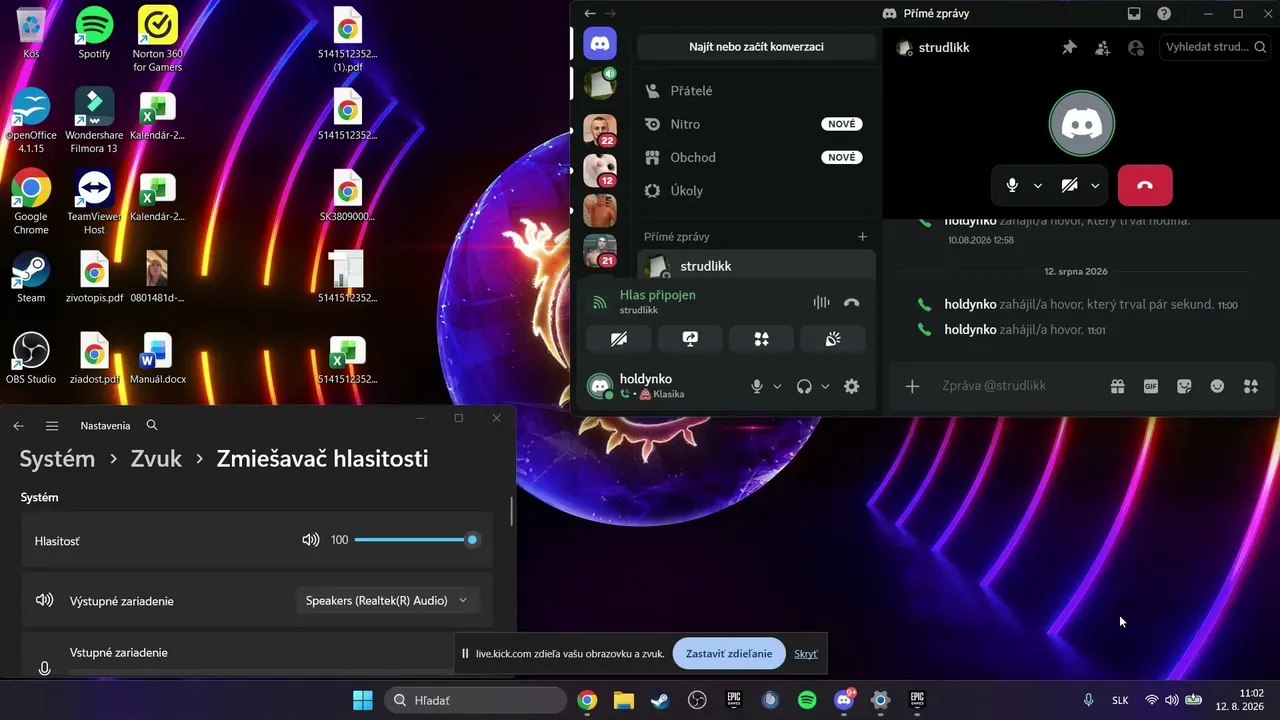Click Najít nebo začít konverzaci button
Viewport: 1280px width, 720px height.
[x=756, y=46]
